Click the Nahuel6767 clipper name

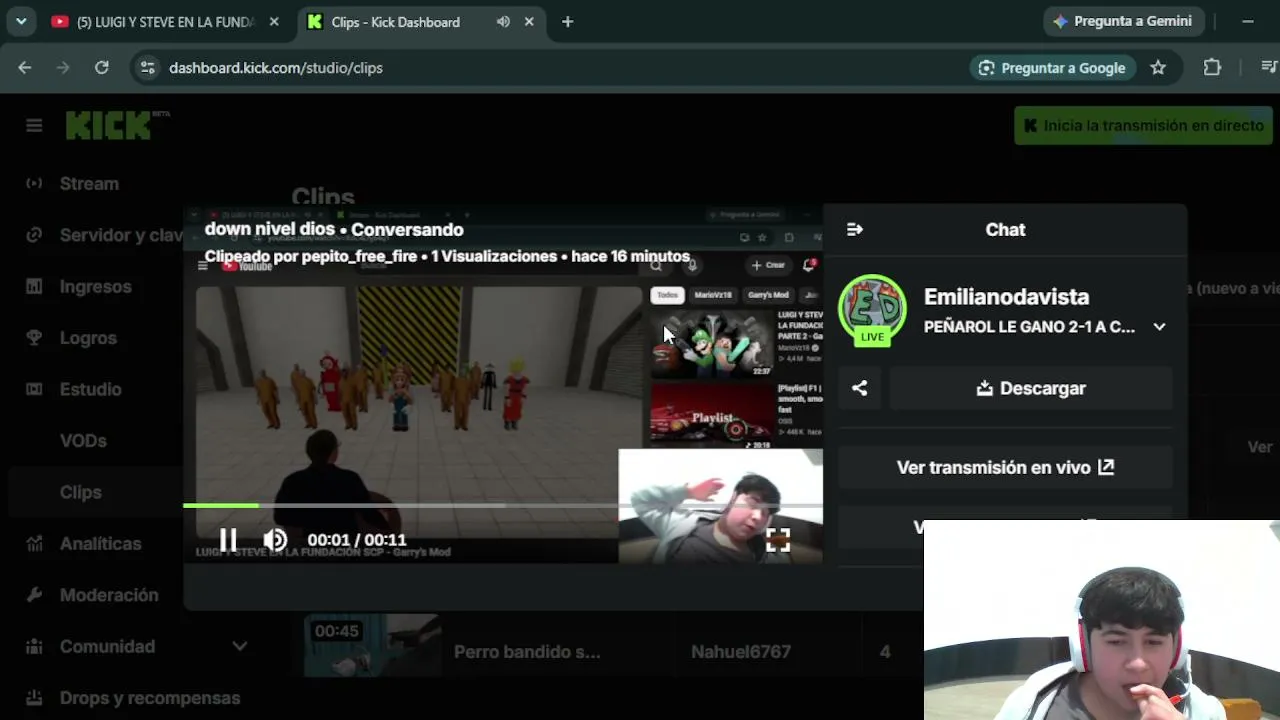(741, 652)
